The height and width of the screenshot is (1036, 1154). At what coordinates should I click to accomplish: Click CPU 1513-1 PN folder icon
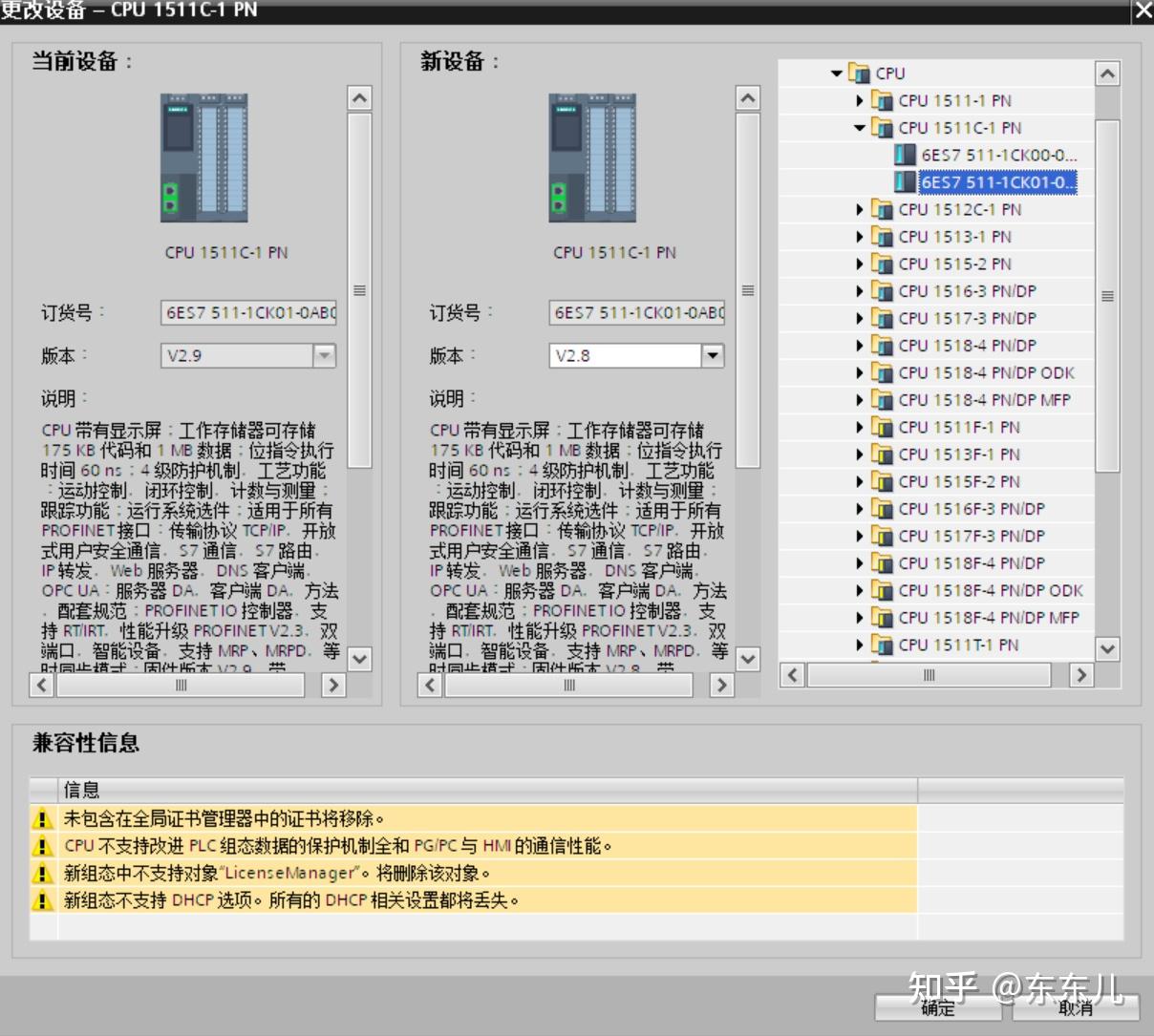tap(882, 237)
